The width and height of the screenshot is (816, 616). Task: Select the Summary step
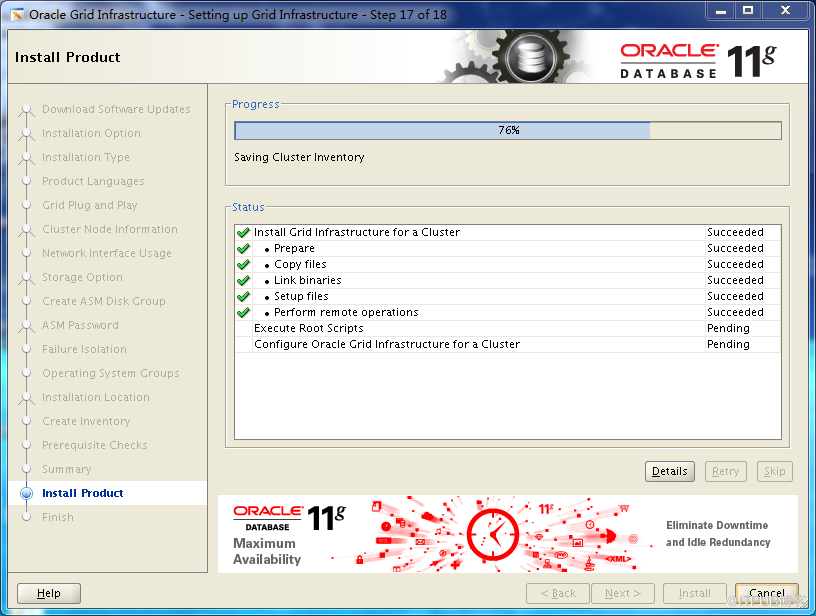(x=67, y=469)
